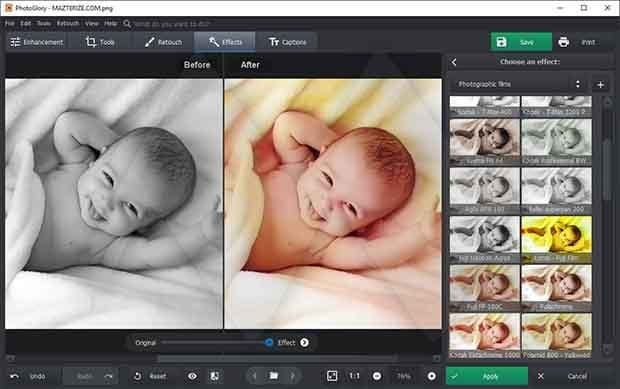Click the folder browse icon

[x=274, y=376]
